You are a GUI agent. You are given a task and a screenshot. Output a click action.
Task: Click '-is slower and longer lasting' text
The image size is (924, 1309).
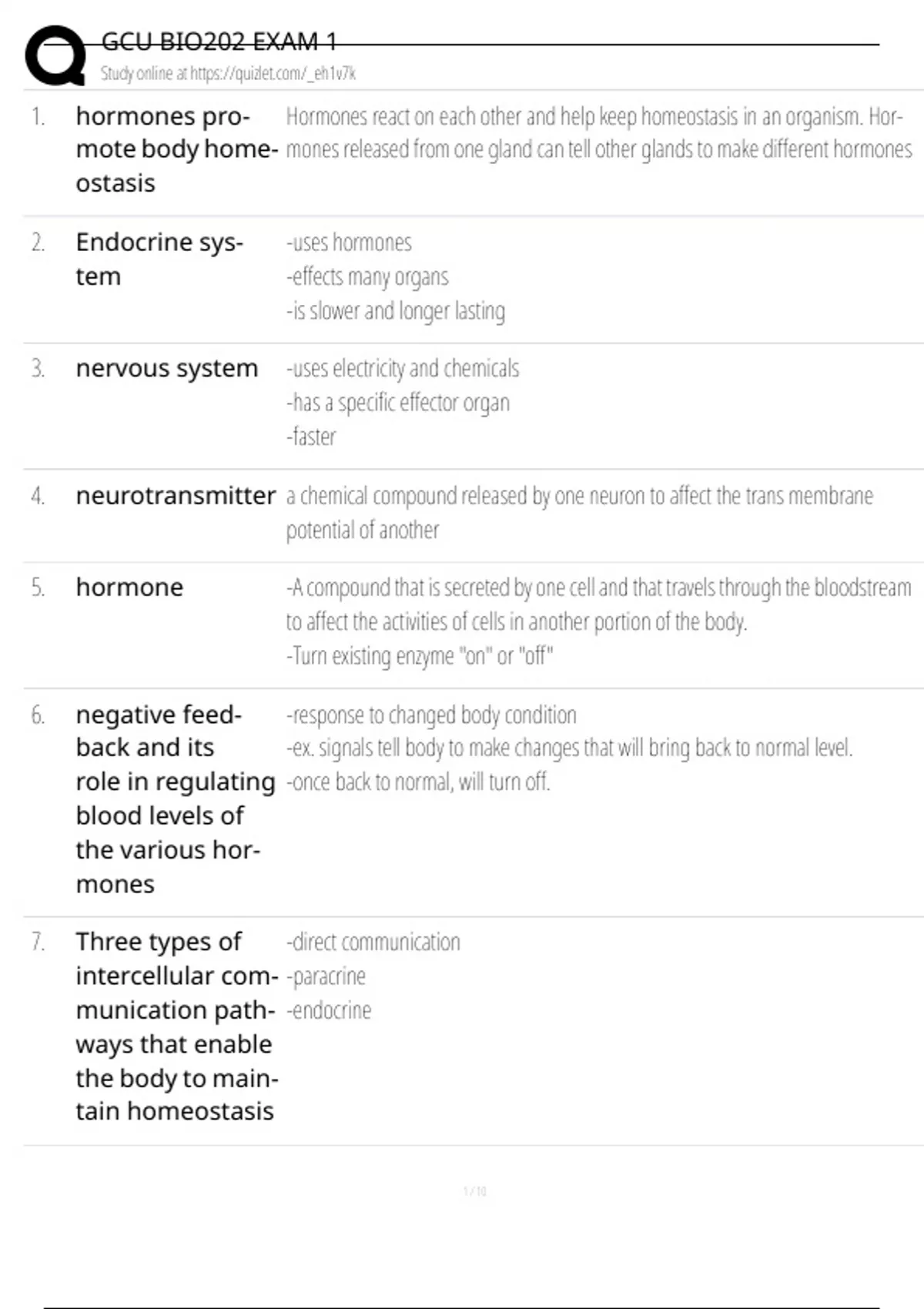[x=396, y=311]
